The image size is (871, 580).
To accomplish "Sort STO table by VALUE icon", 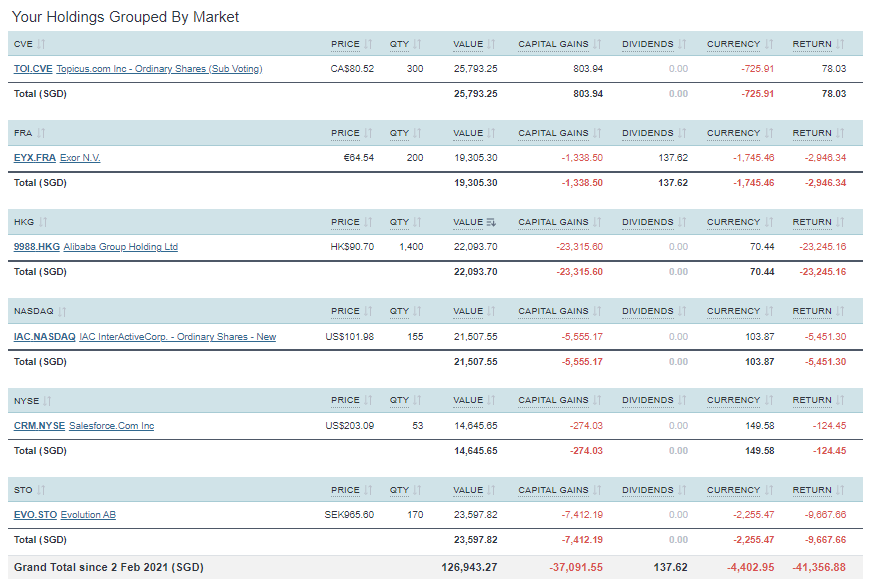I will tap(491, 490).
